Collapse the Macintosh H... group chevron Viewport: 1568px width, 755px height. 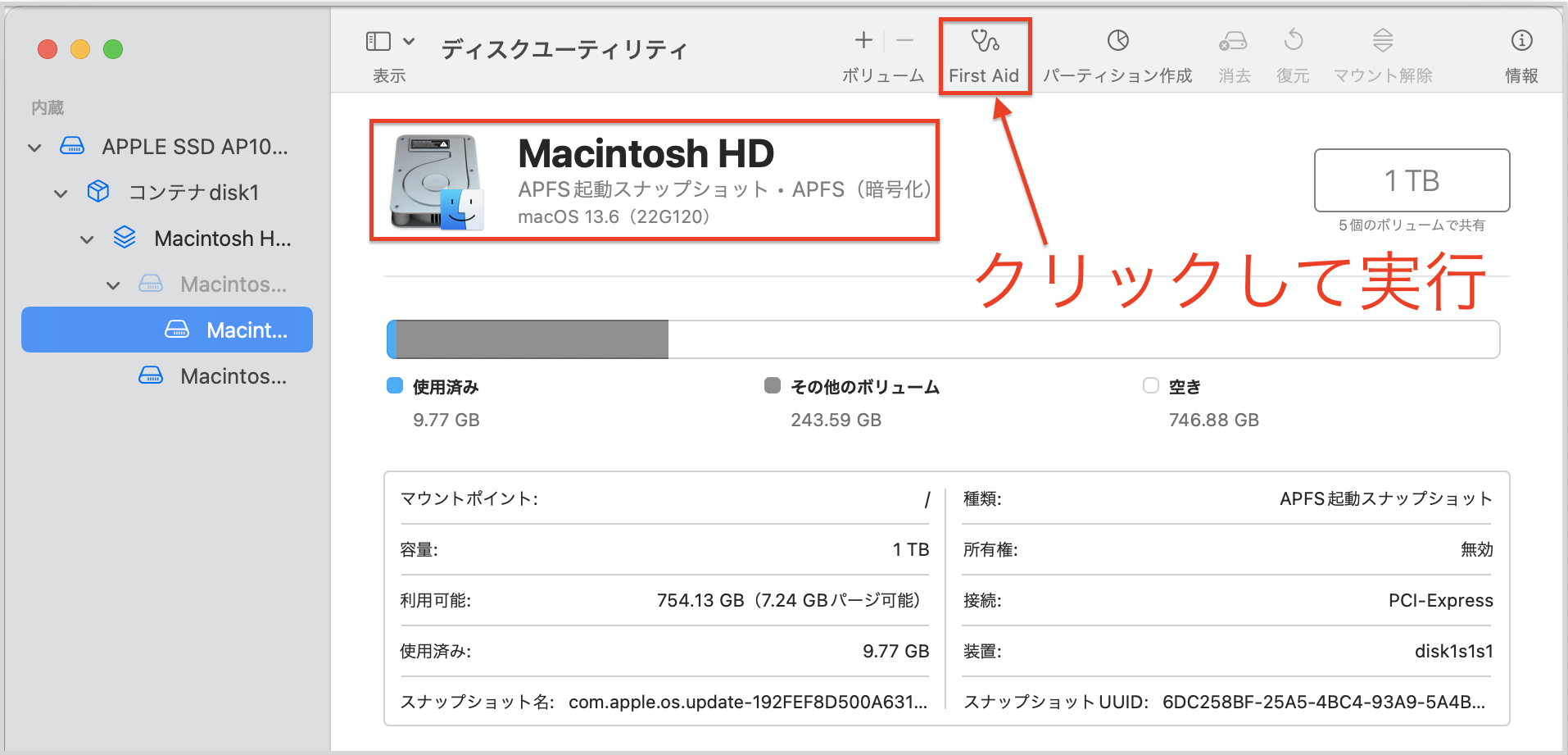(x=87, y=239)
